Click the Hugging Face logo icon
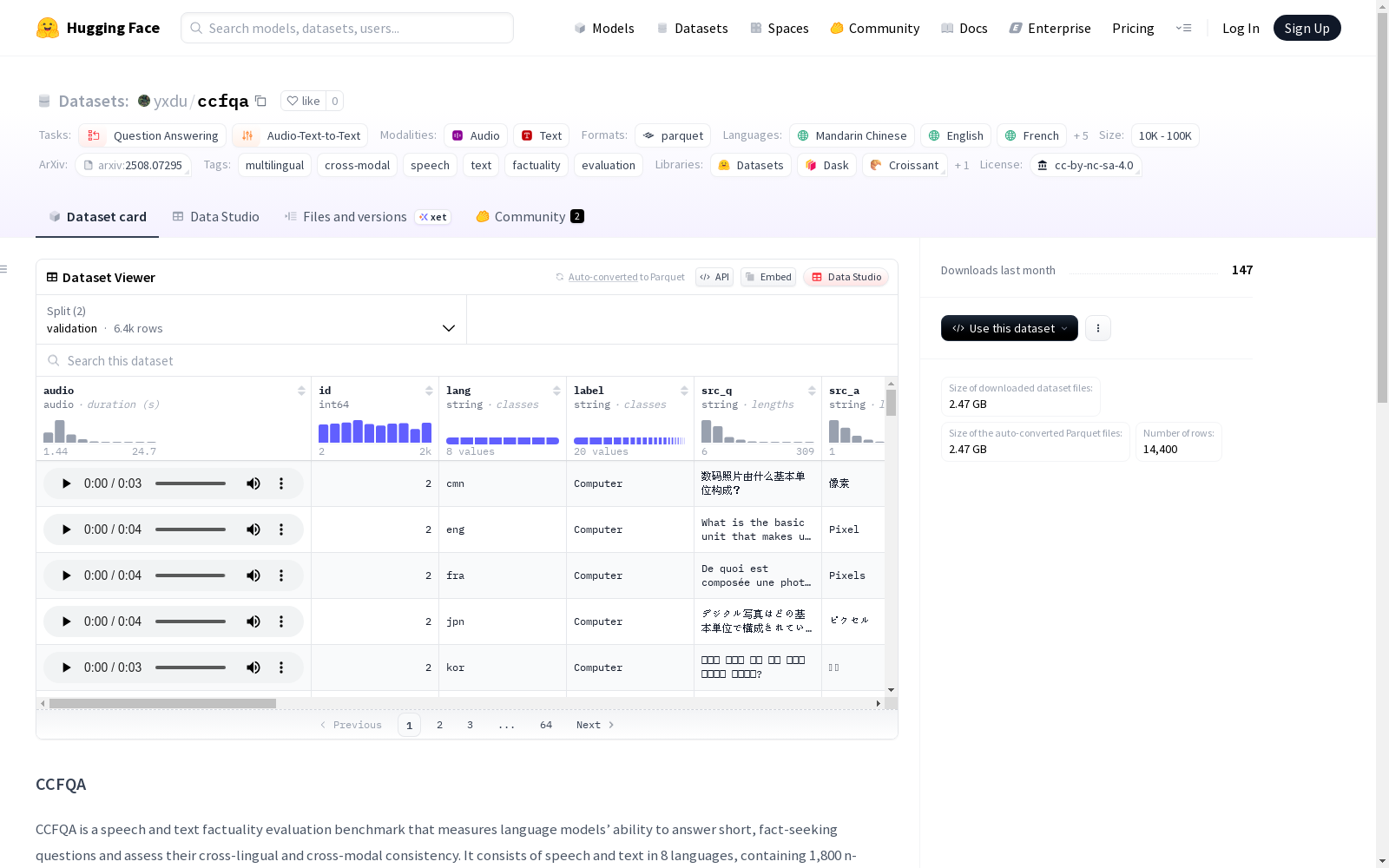This screenshot has height=868, width=1389. pyautogui.click(x=48, y=28)
